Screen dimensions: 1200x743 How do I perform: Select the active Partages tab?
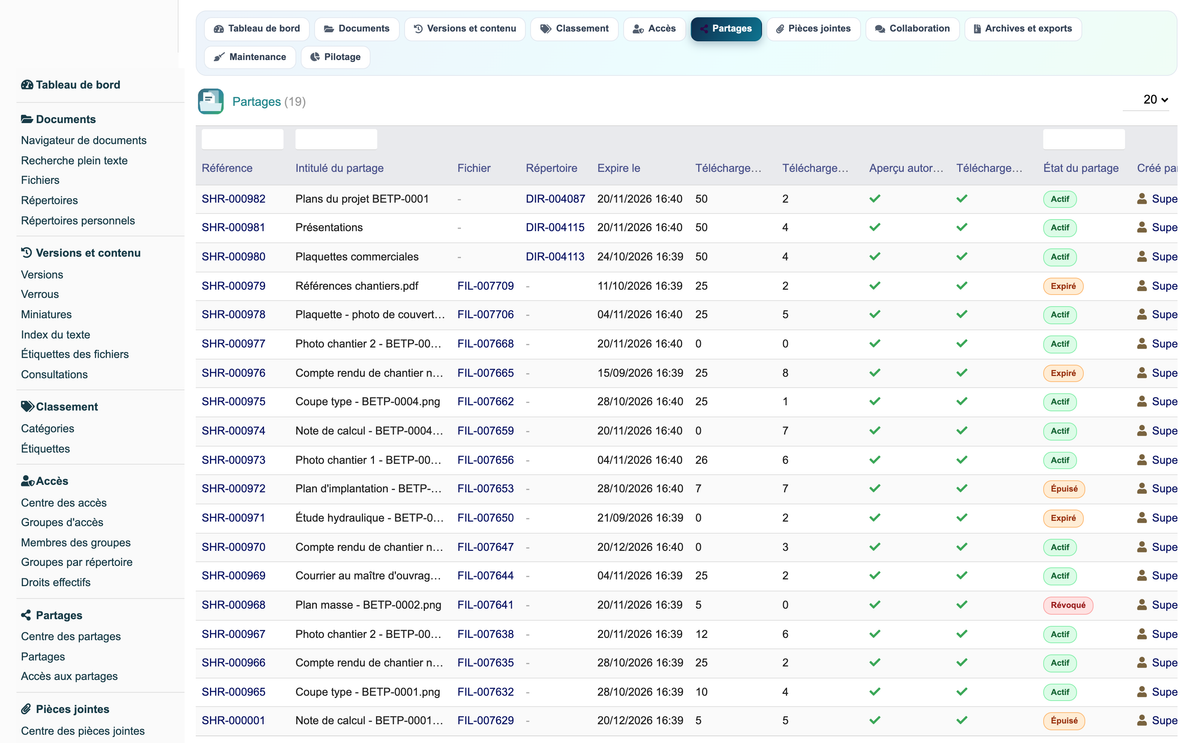[x=726, y=29]
